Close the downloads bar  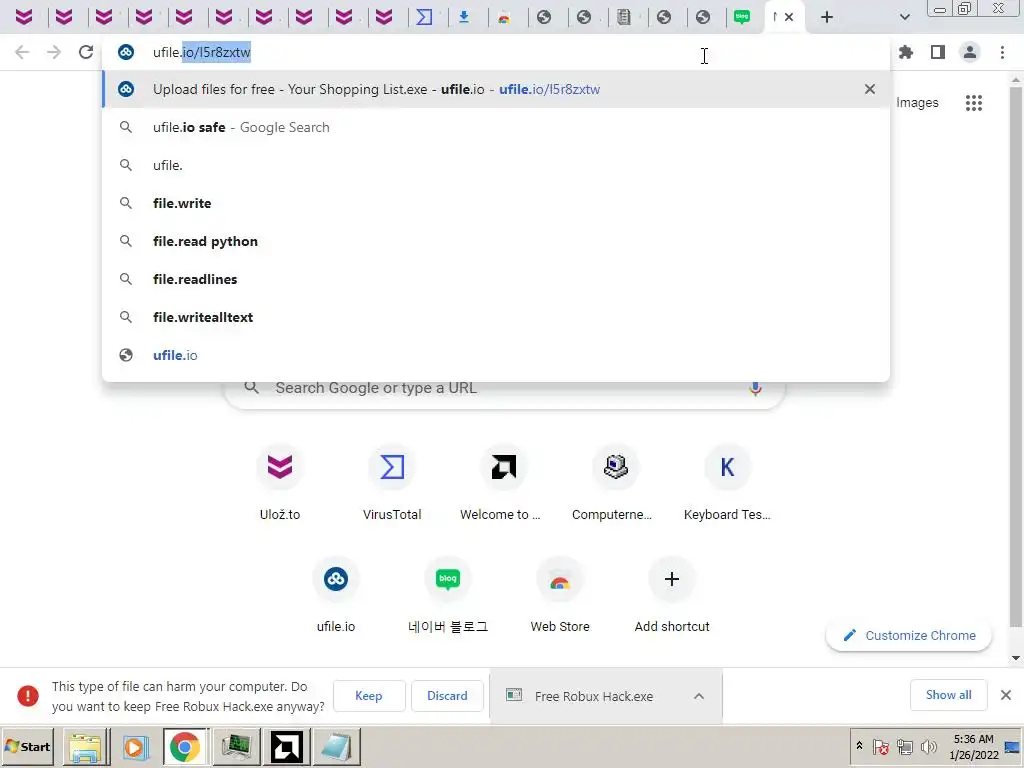[x=1006, y=695]
